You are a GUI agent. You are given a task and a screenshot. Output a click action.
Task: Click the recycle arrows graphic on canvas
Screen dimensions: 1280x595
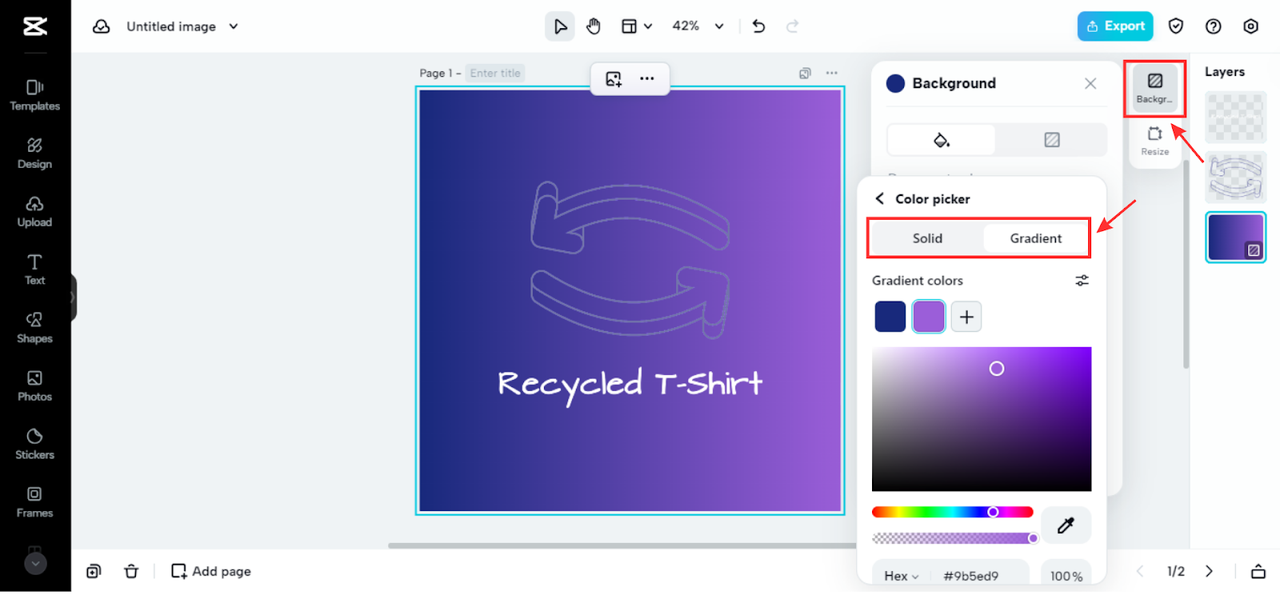[630, 260]
